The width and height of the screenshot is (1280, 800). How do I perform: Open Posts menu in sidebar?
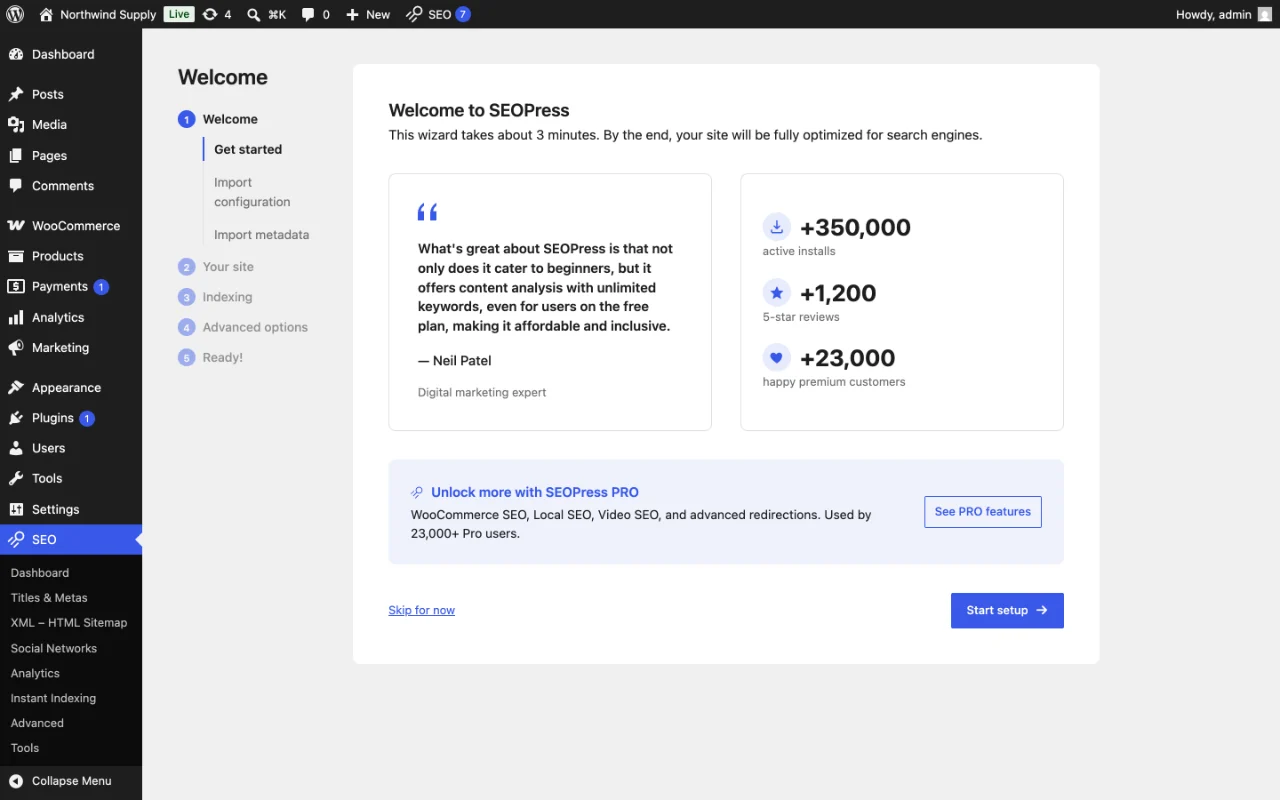tap(71, 94)
